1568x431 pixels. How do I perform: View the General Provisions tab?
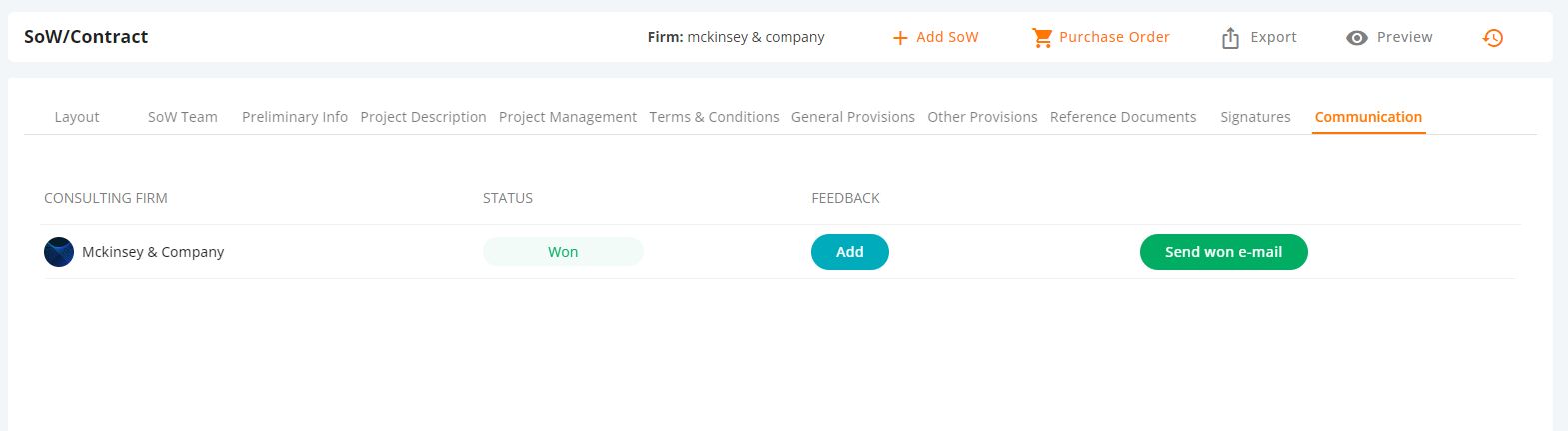pos(853,117)
